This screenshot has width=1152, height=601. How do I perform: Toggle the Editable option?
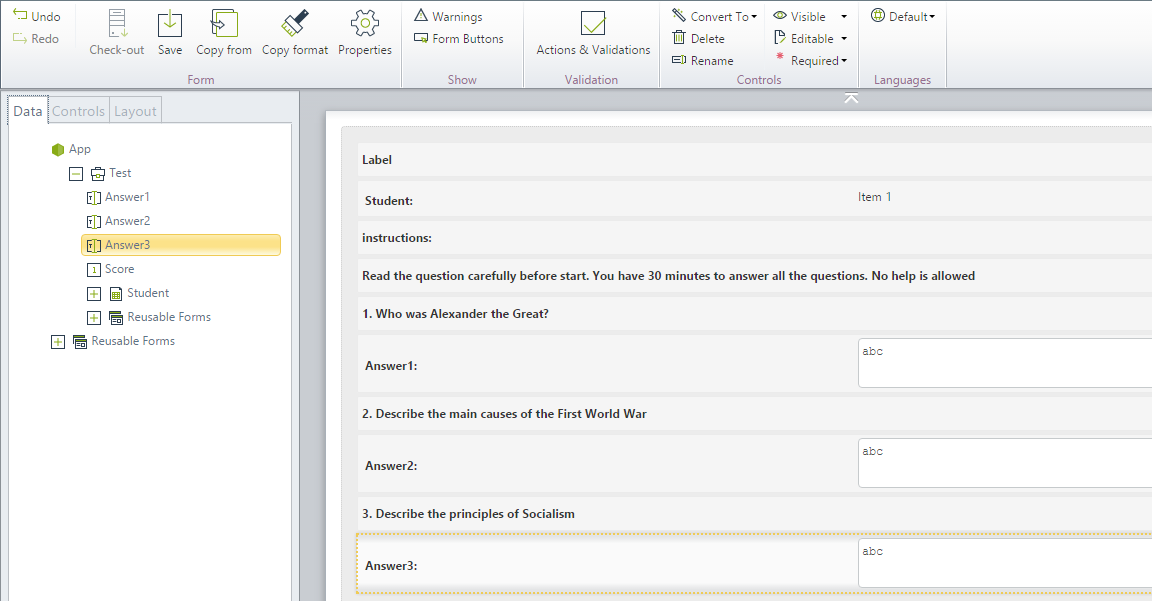(x=804, y=38)
